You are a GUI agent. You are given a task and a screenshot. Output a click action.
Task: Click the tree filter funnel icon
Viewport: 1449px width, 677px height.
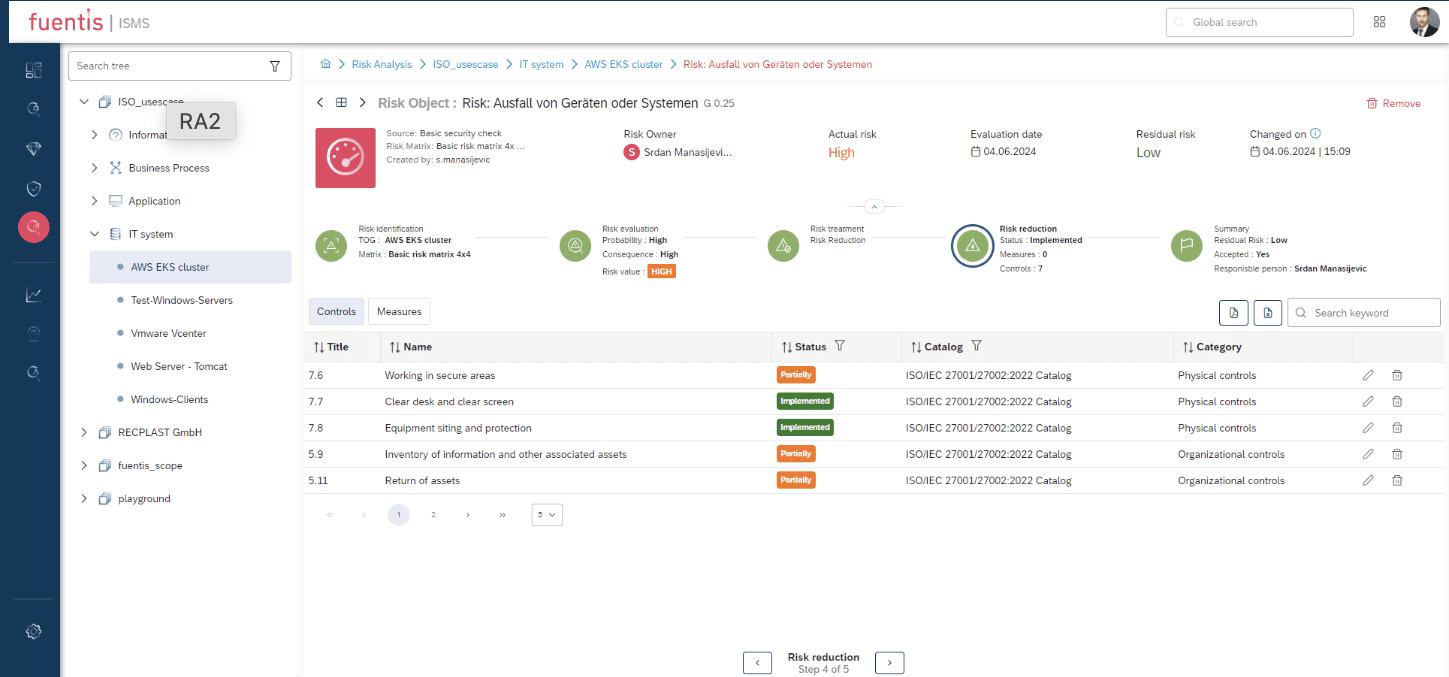coord(275,66)
